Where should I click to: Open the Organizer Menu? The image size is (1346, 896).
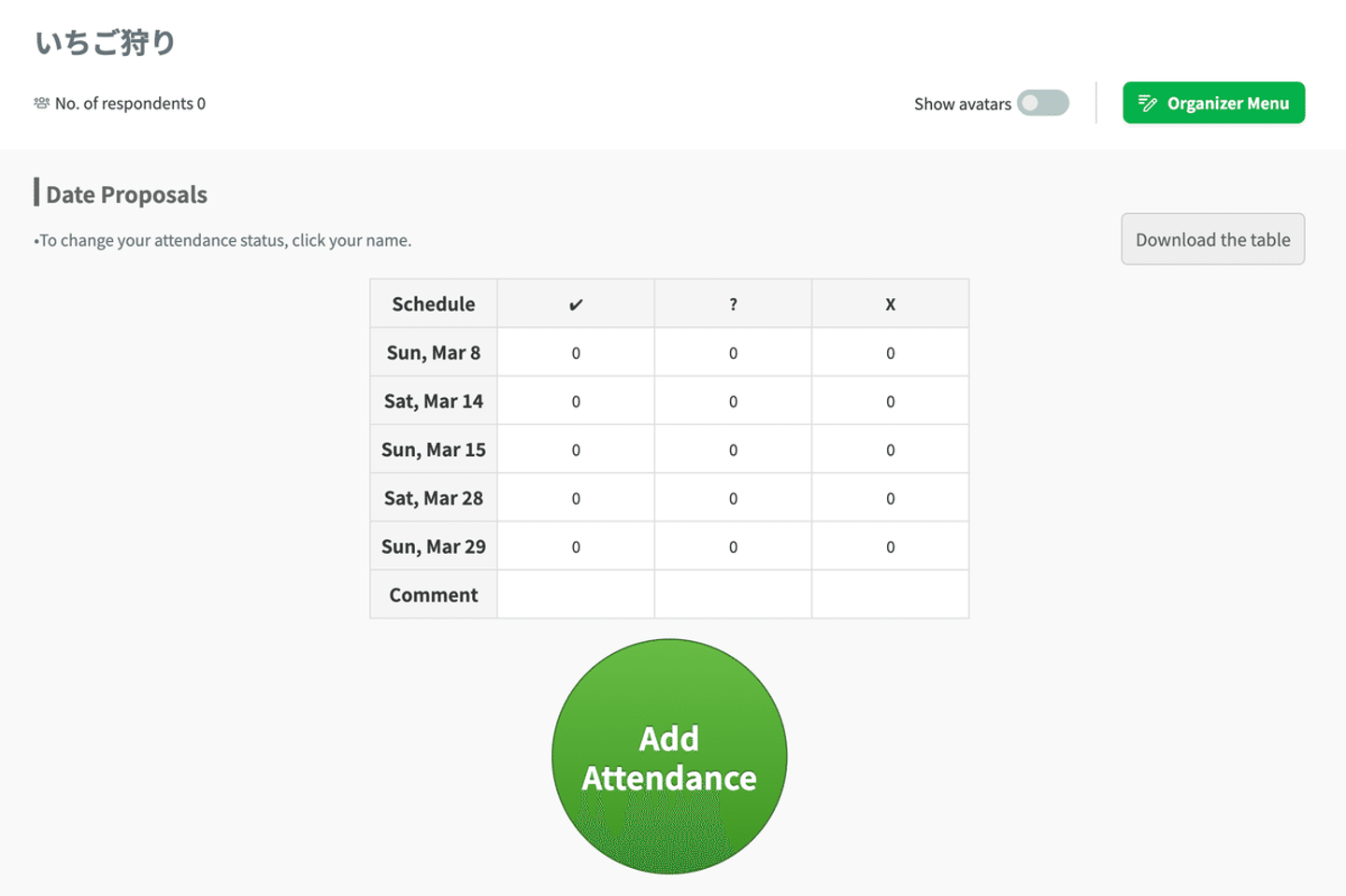(1213, 103)
